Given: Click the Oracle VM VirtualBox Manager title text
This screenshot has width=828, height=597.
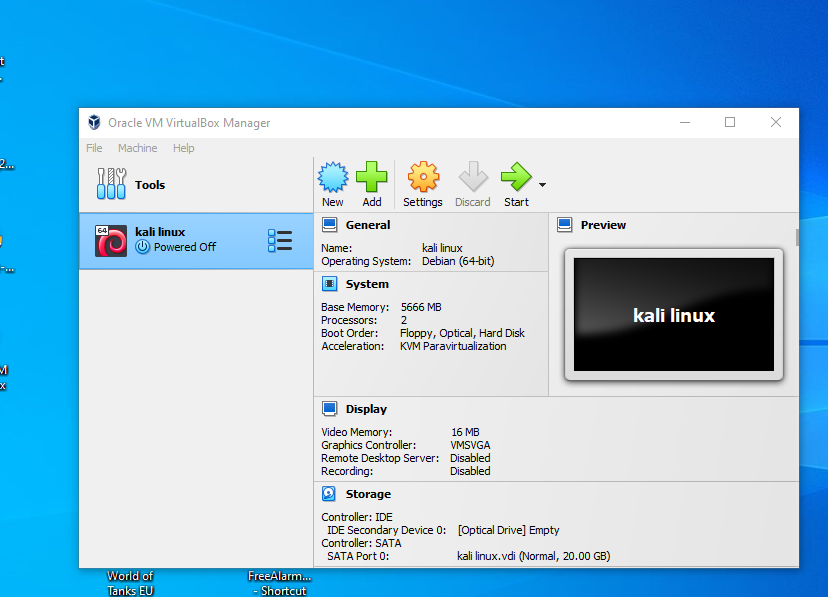Looking at the screenshot, I should pyautogui.click(x=189, y=123).
